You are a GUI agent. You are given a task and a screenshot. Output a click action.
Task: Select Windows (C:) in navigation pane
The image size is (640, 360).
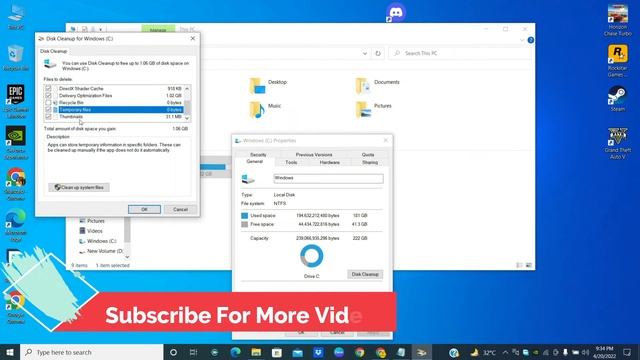[x=98, y=241]
